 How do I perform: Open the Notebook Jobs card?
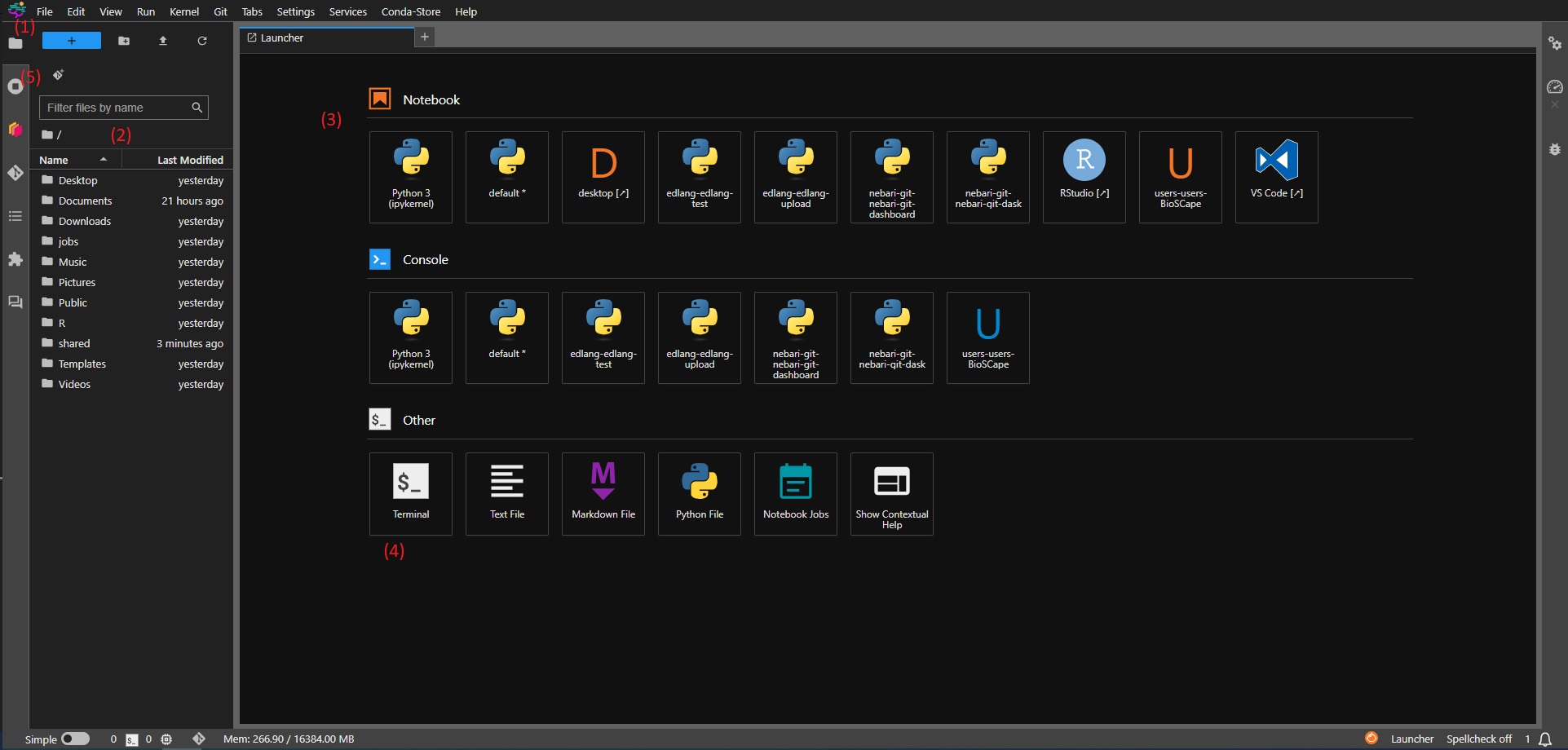796,494
